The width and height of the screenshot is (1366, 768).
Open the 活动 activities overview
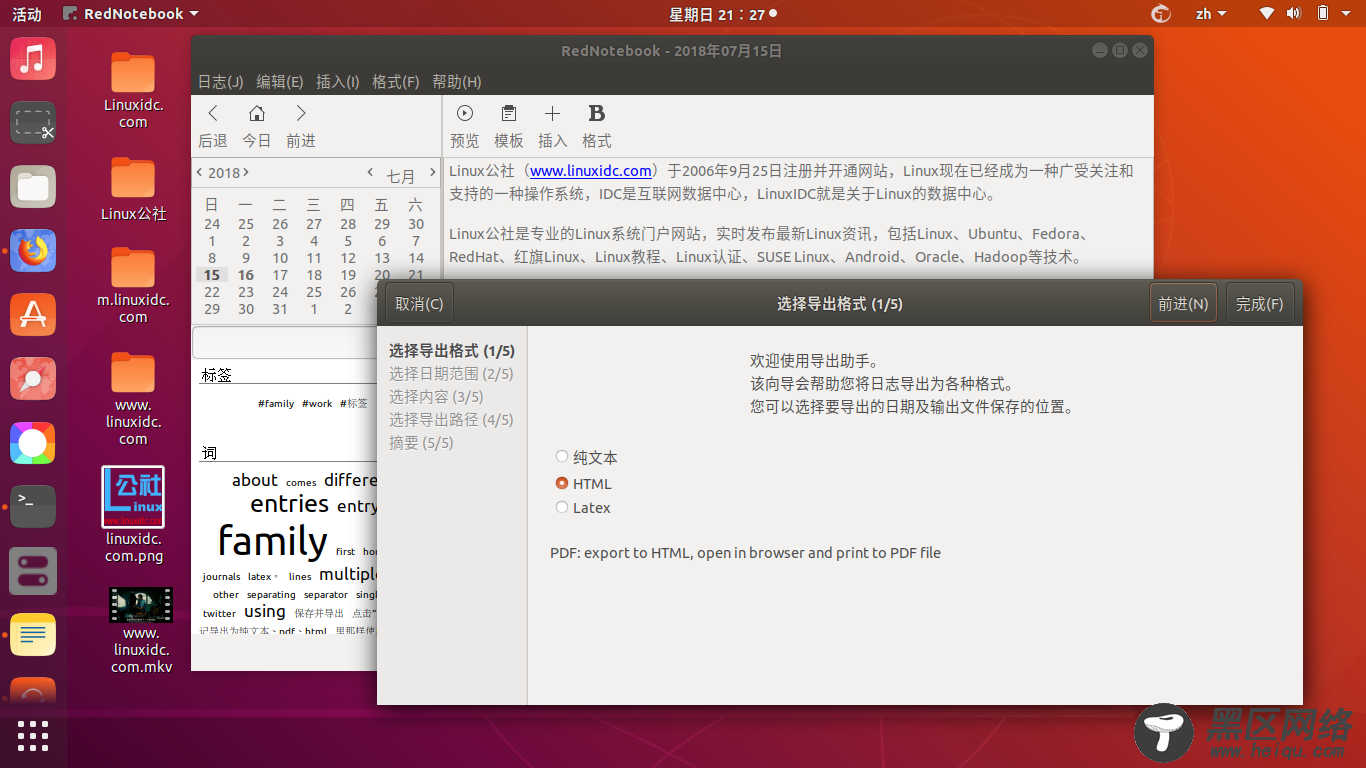pos(27,13)
